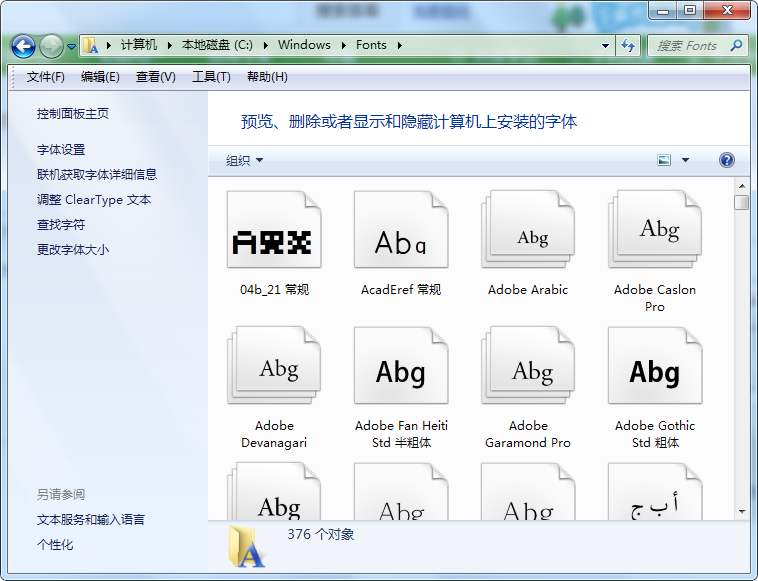Select 计算机 in the address path
Image resolution: width=758 pixels, height=581 pixels.
click(139, 45)
